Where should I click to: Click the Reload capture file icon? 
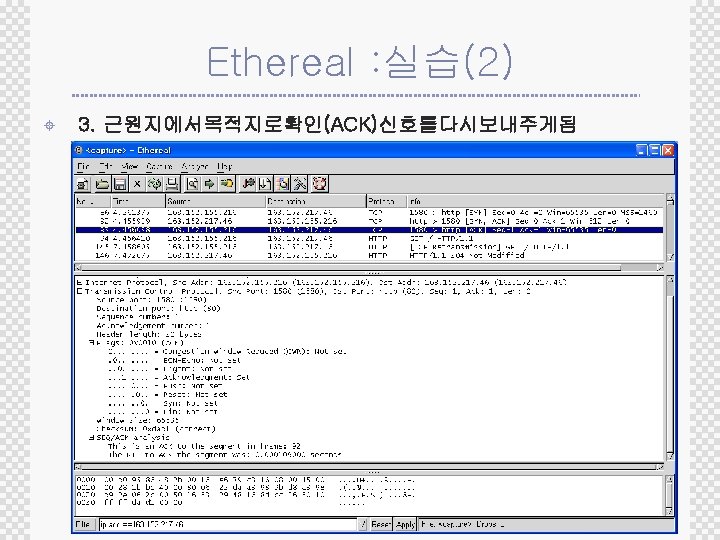point(154,184)
